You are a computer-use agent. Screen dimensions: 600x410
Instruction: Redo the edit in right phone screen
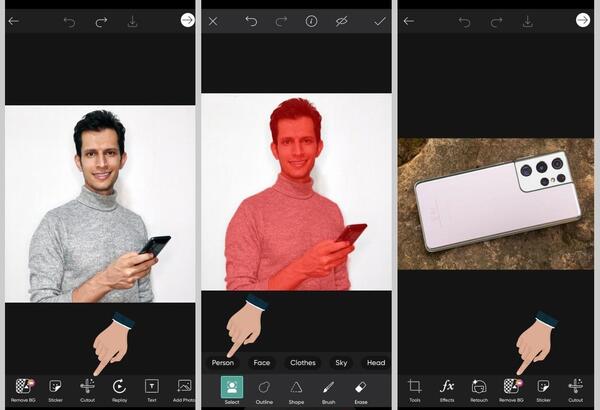tap(496, 22)
